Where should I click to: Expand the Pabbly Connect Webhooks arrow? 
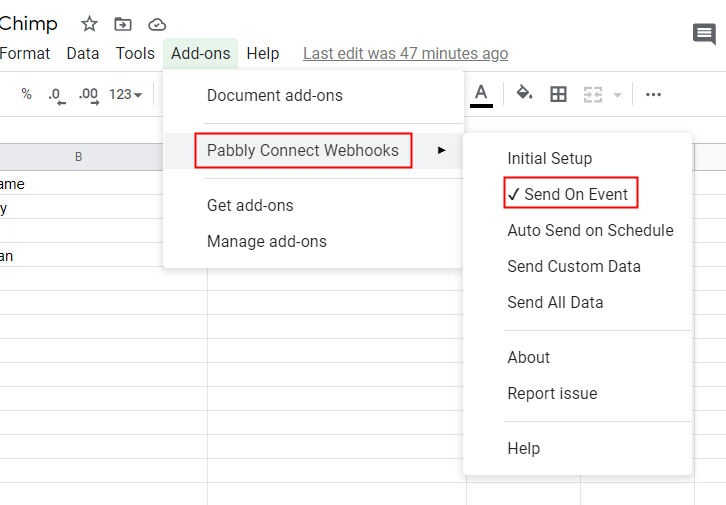(x=441, y=150)
